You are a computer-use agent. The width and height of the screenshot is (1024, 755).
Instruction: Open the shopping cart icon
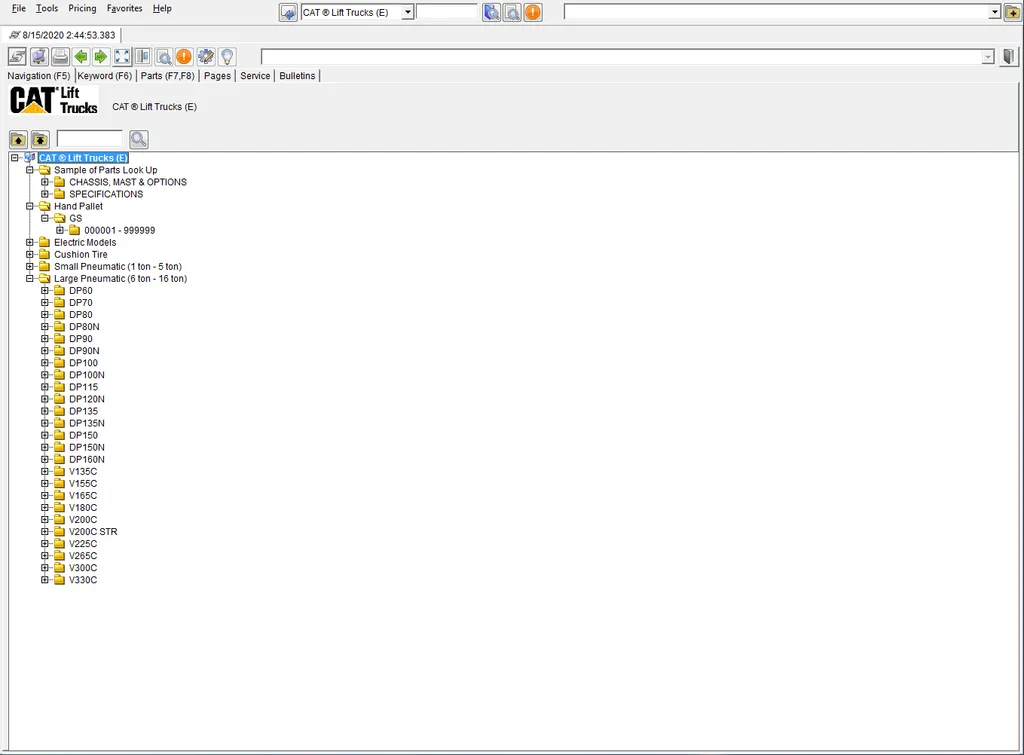click(39, 57)
